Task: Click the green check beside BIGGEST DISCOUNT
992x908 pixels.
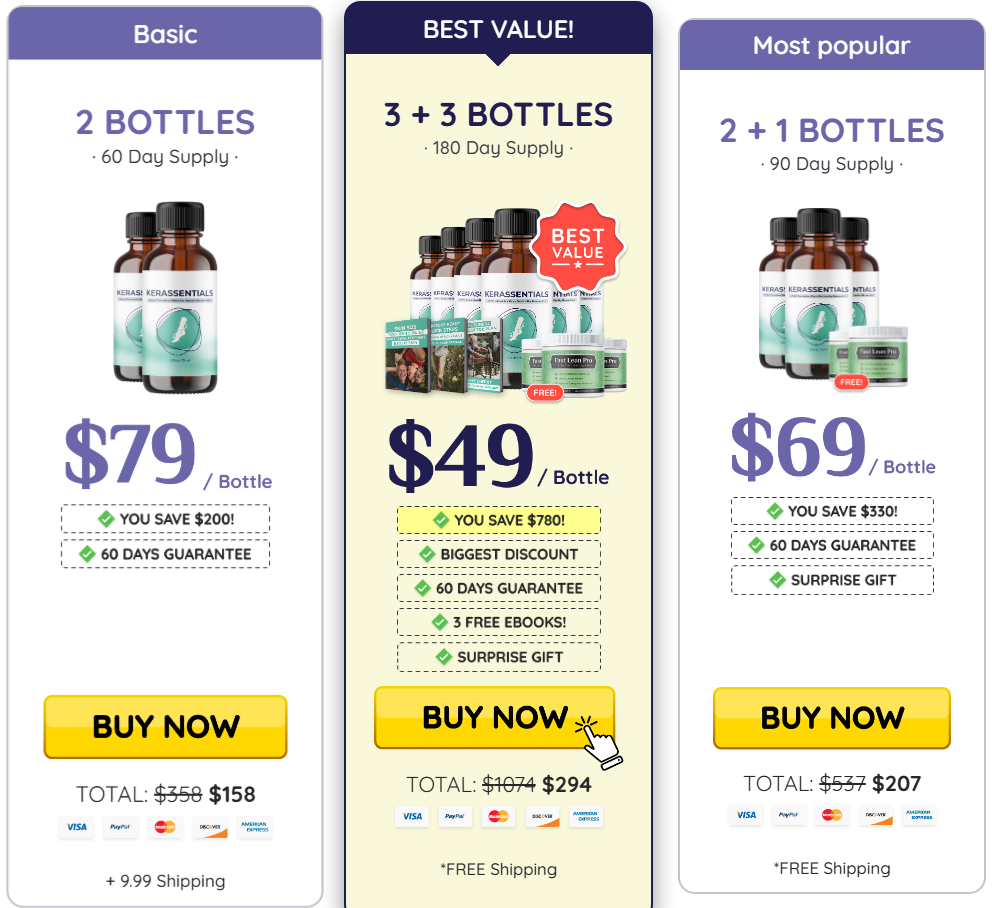Action: click(x=427, y=554)
